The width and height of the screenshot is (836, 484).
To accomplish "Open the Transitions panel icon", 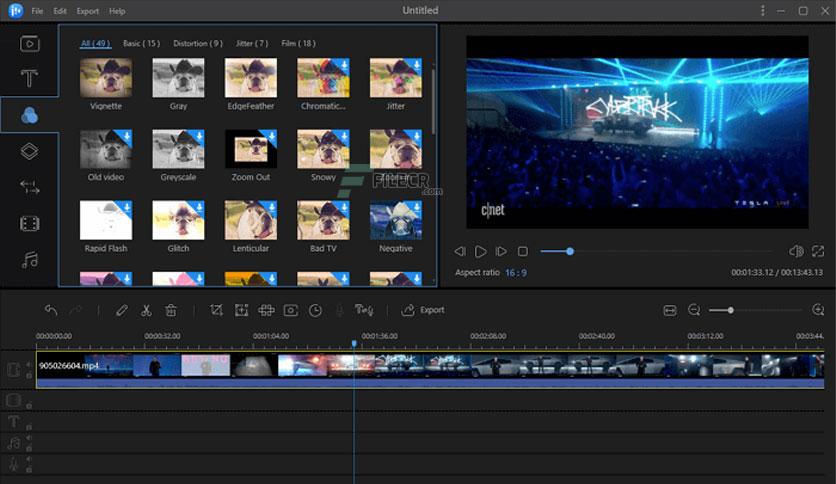I will click(x=29, y=187).
